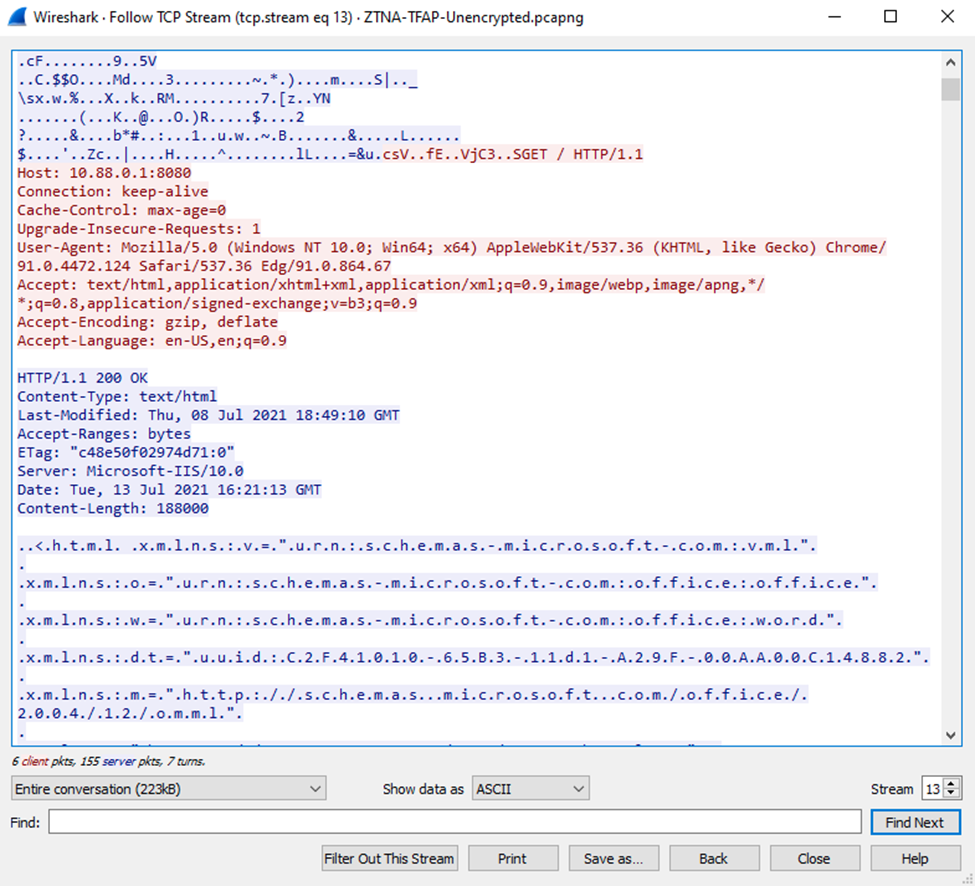This screenshot has height=886, width=975.
Task: Click the Close button at bottom
Action: coord(814,858)
